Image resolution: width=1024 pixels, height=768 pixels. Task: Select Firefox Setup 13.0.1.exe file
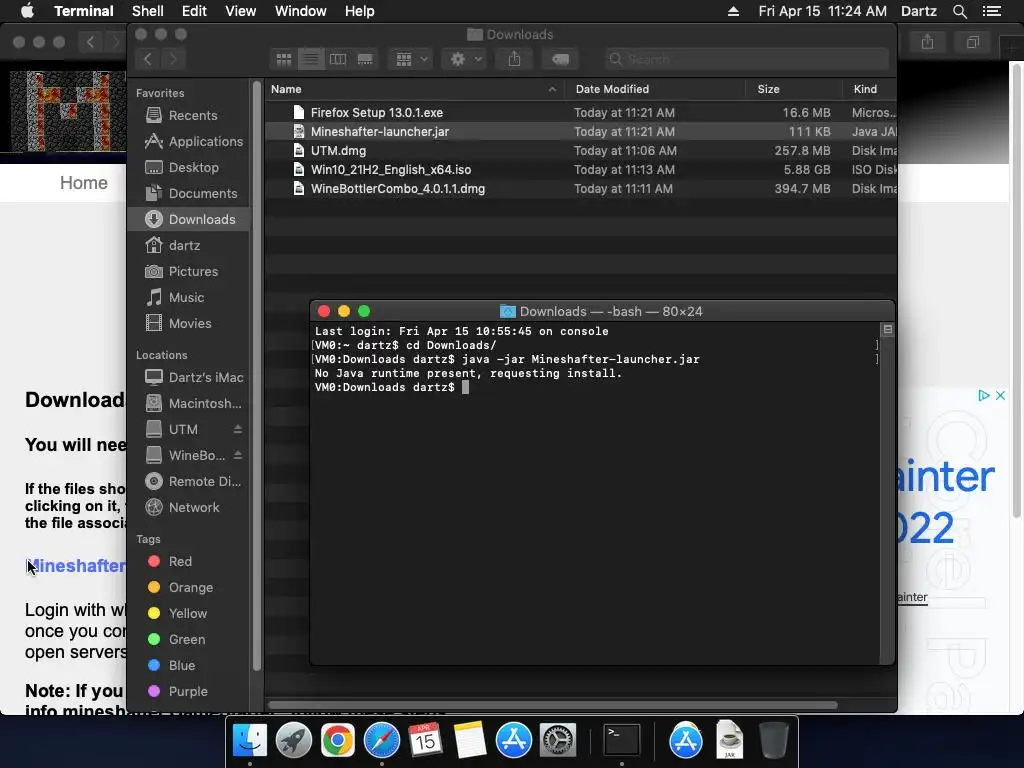(581, 112)
